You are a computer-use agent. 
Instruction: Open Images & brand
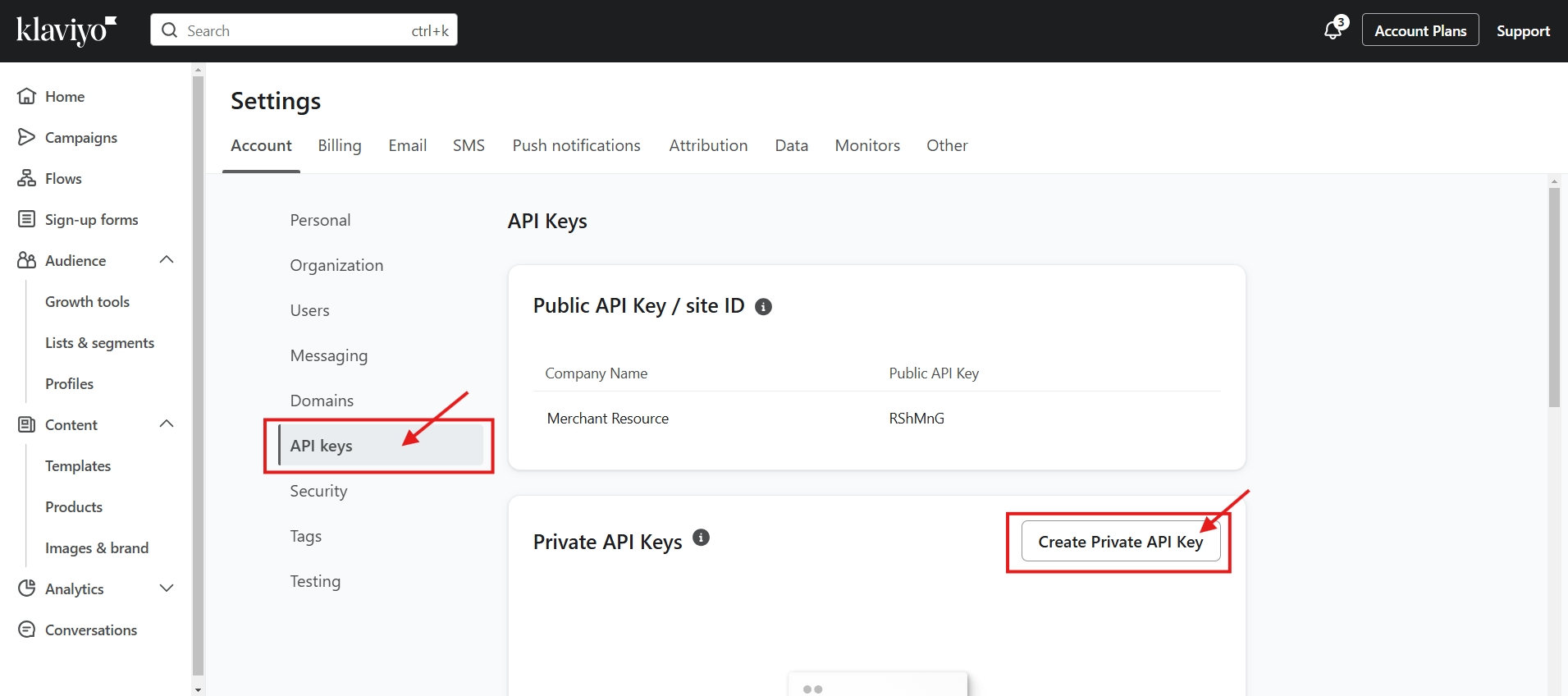(x=97, y=547)
